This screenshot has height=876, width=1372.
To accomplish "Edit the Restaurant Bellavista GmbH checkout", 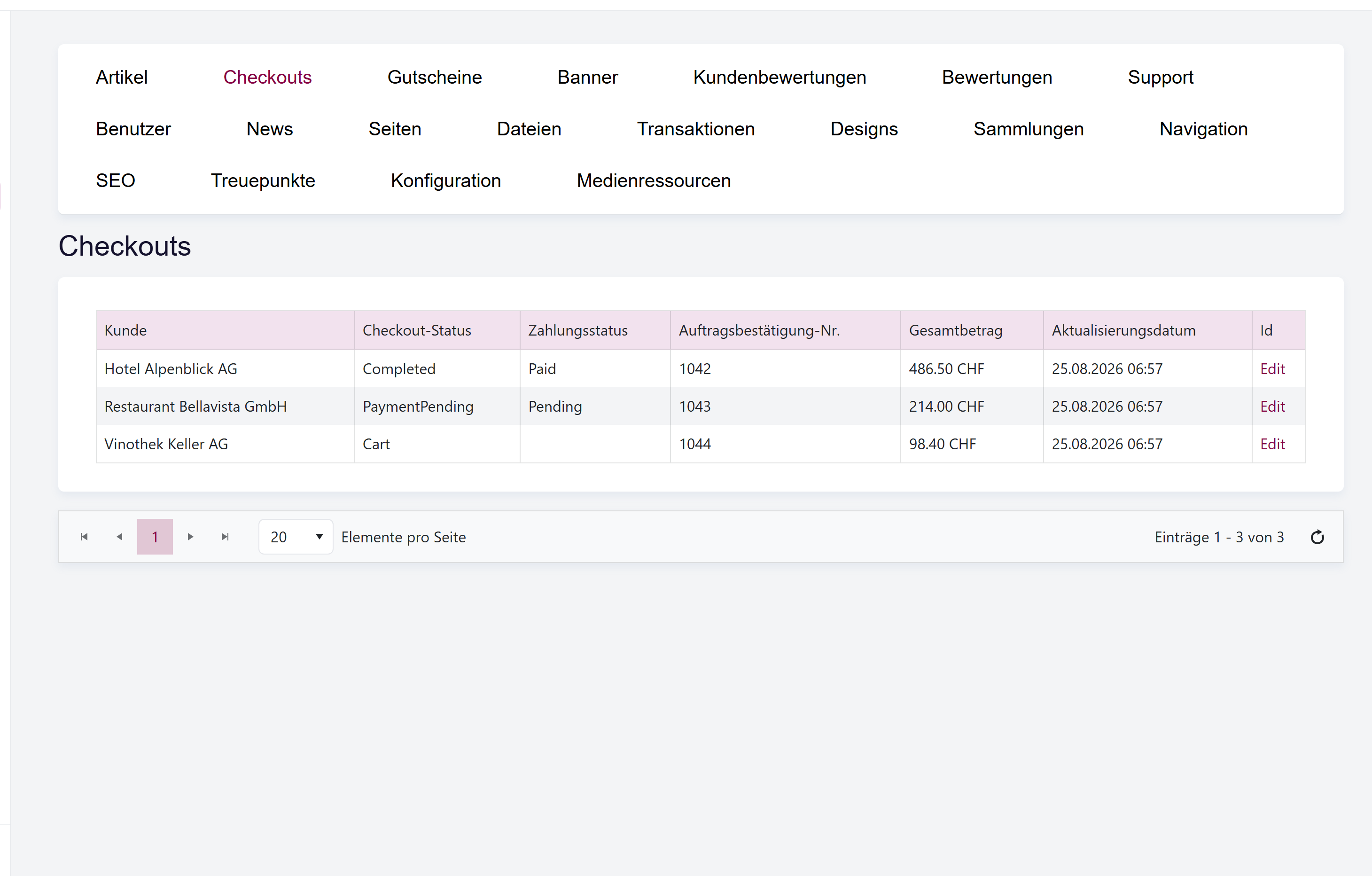I will pyautogui.click(x=1272, y=407).
